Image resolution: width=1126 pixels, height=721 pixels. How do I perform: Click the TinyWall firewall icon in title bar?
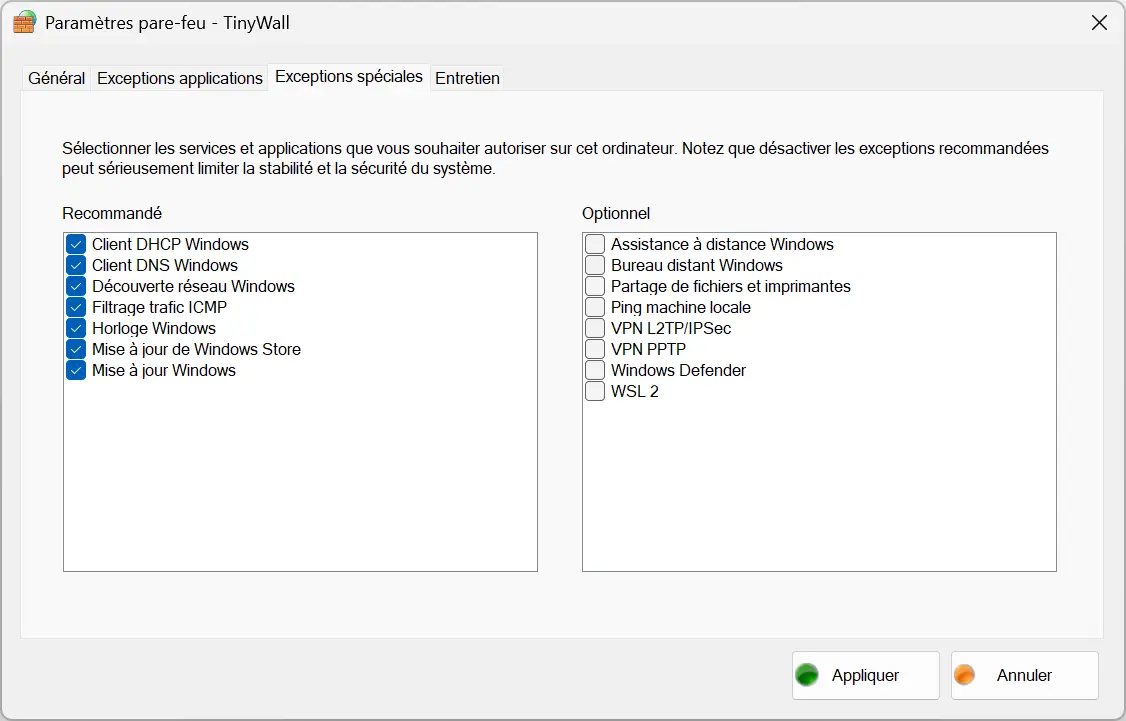(x=24, y=23)
